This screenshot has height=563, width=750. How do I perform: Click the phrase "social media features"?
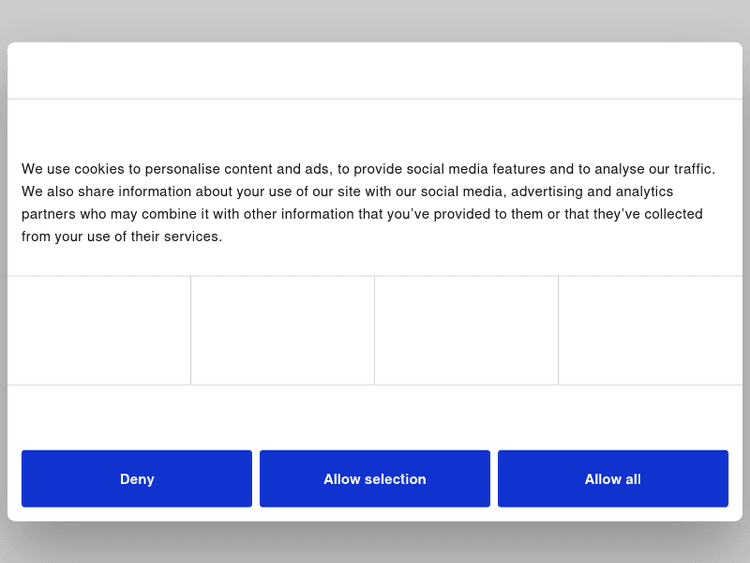click(x=472, y=169)
